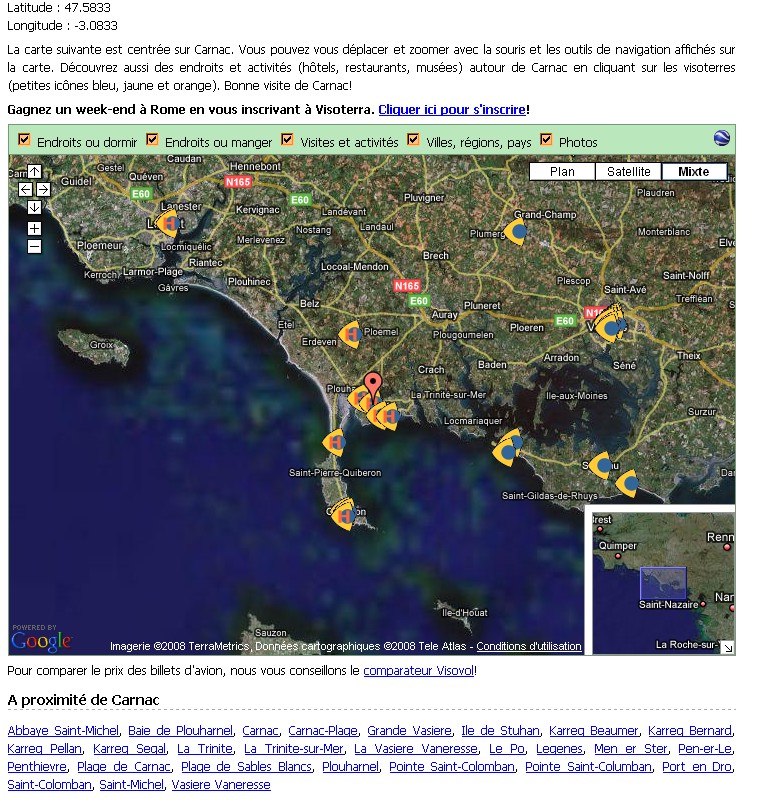This screenshot has width=762, height=807.
Task: Open the Vasiere Vaneresse link
Action: coord(221,785)
